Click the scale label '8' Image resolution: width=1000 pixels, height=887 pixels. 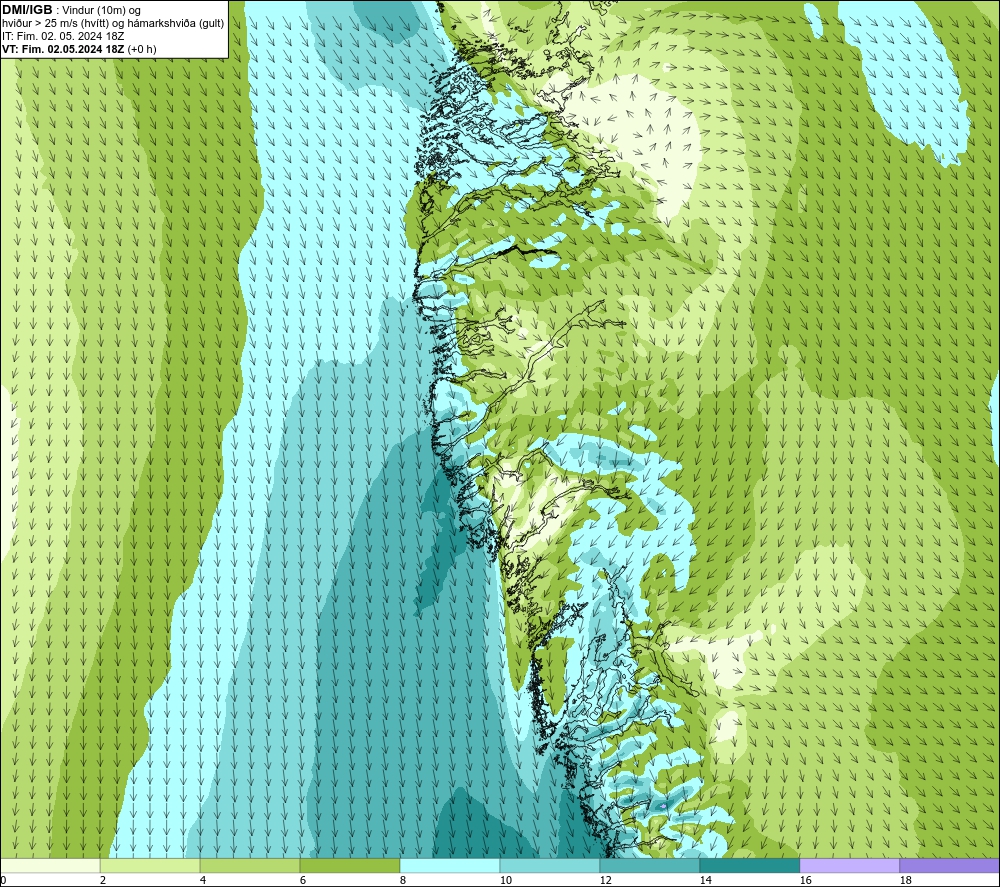[403, 881]
